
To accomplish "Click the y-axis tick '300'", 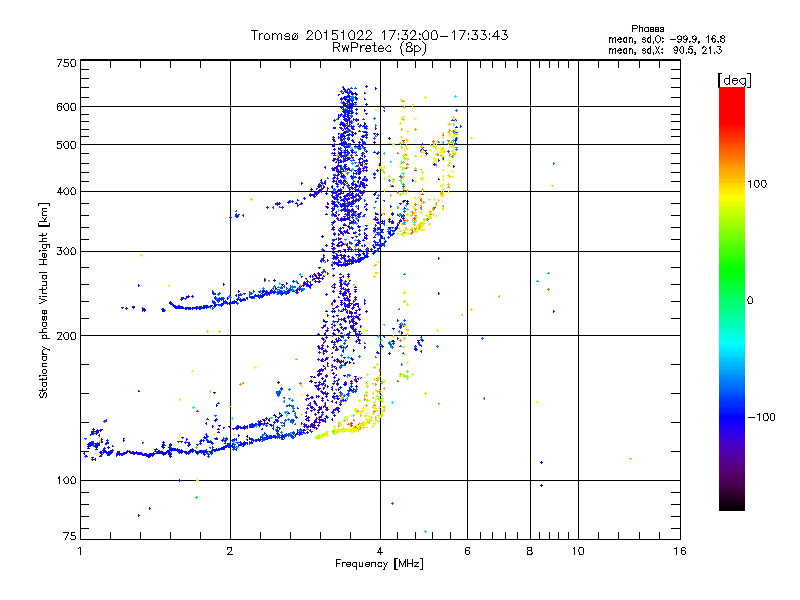I will (x=66, y=251).
